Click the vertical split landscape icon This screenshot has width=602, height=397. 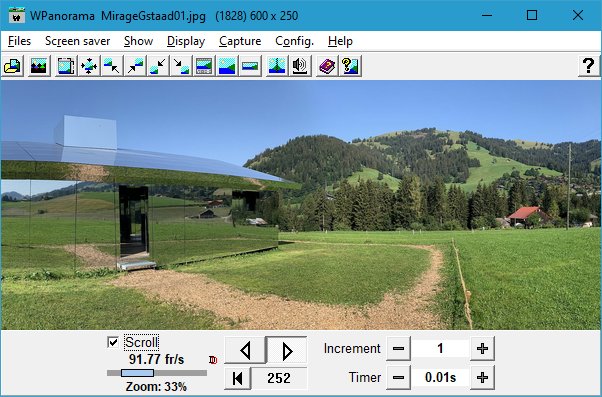click(277, 66)
